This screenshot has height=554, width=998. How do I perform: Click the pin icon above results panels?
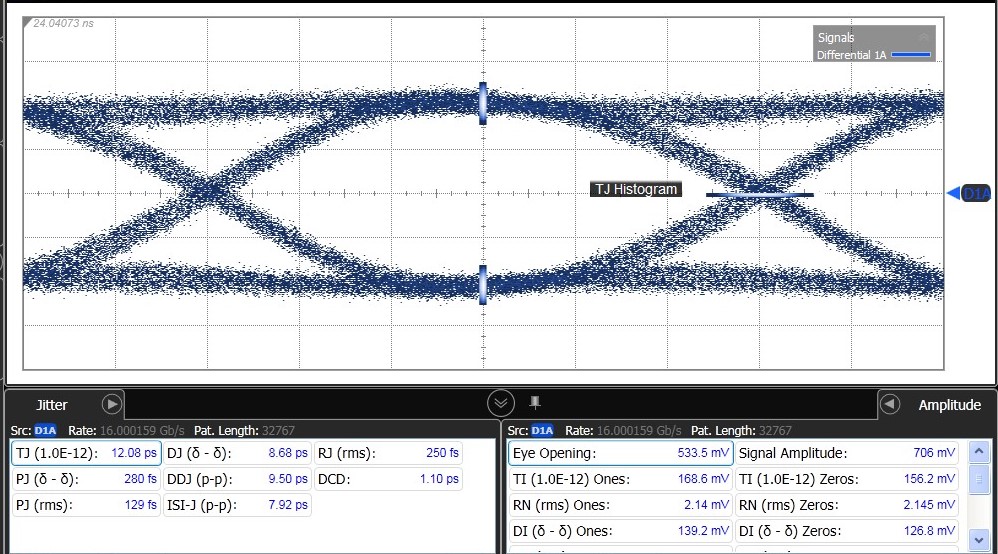pos(535,402)
